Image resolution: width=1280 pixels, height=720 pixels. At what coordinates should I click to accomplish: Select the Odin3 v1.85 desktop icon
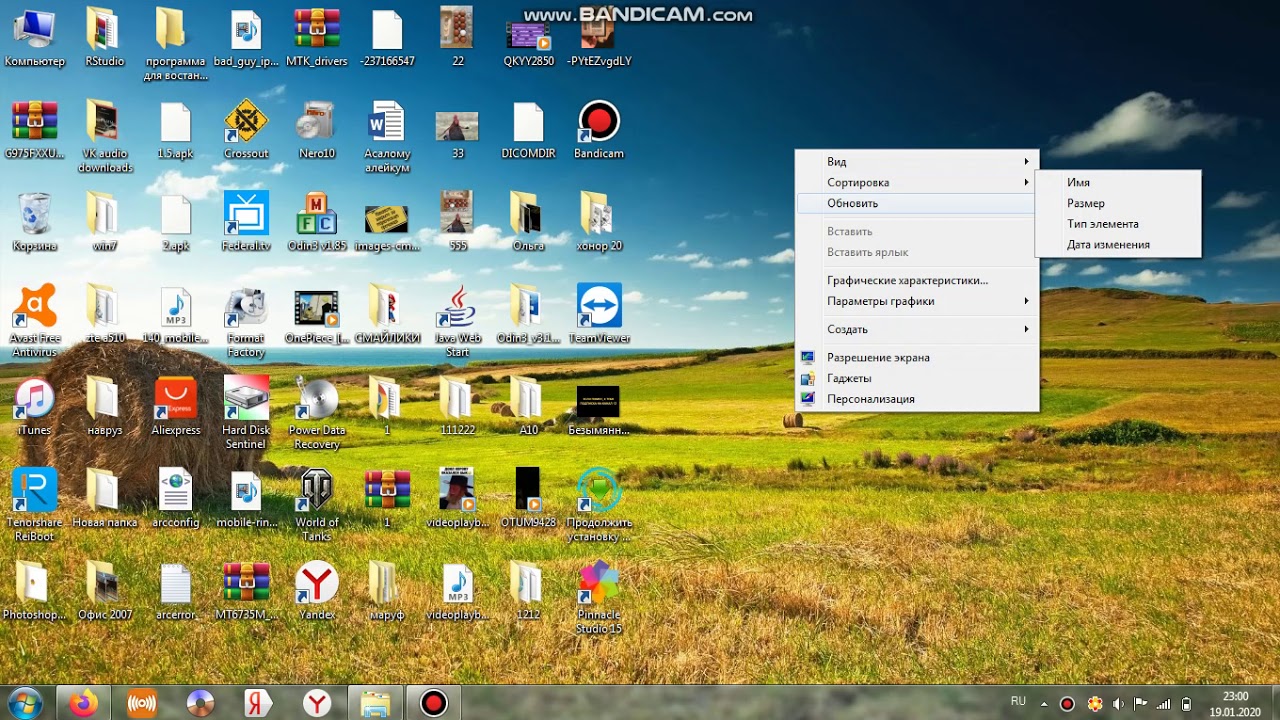click(x=317, y=222)
